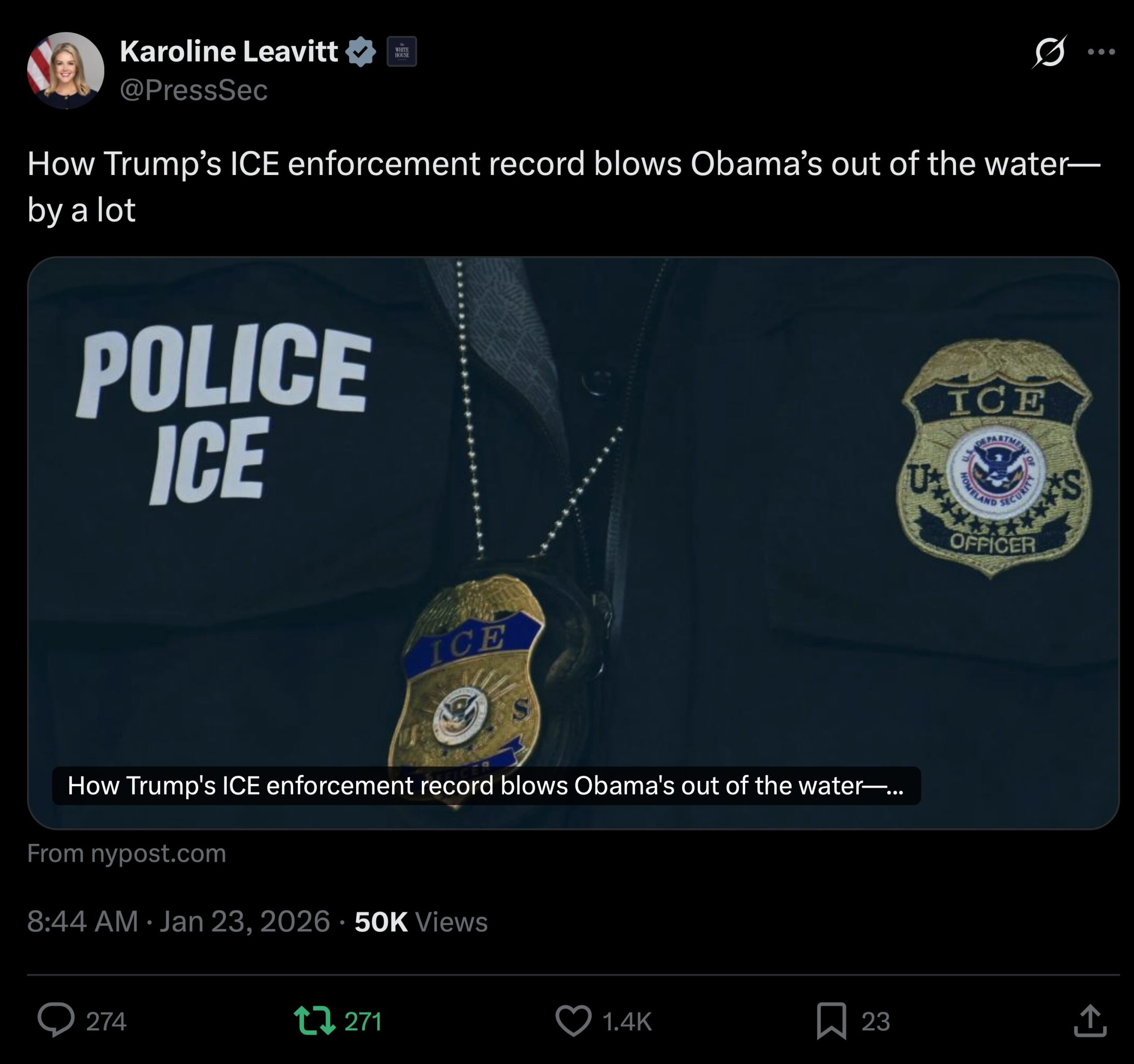Click the reply speech bubble icon
The width and height of the screenshot is (1134, 1064).
(56, 1020)
